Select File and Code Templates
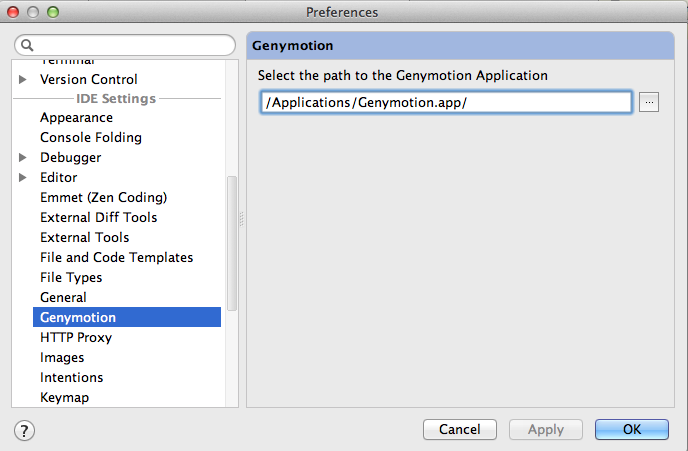 tap(116, 257)
